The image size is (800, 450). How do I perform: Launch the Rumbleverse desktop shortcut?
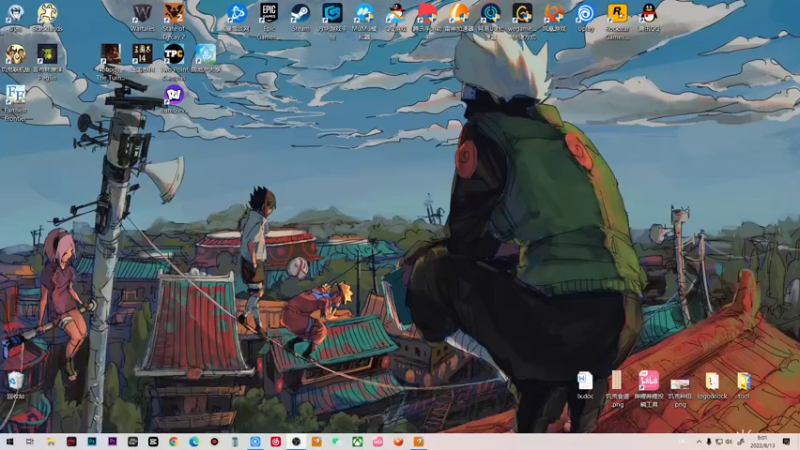174,99
